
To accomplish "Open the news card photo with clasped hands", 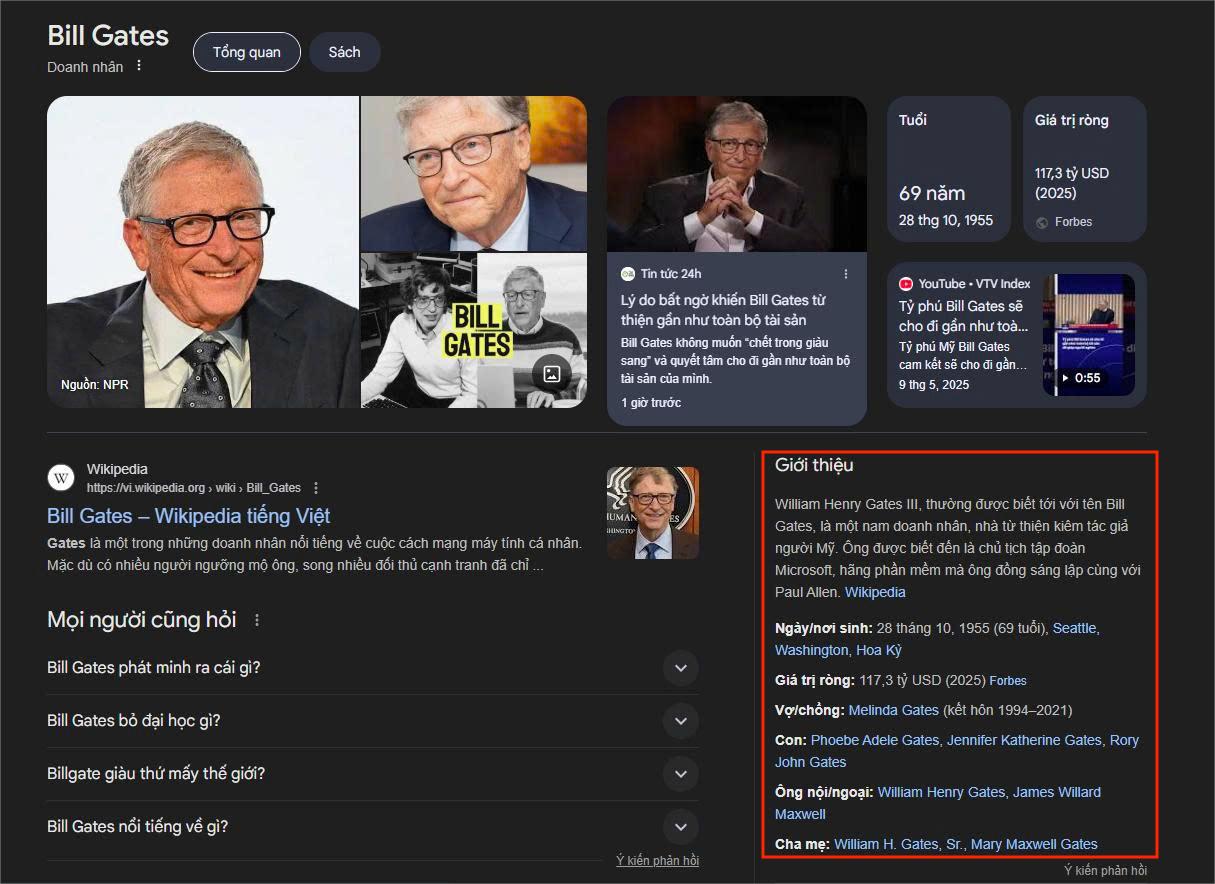I will click(x=737, y=174).
